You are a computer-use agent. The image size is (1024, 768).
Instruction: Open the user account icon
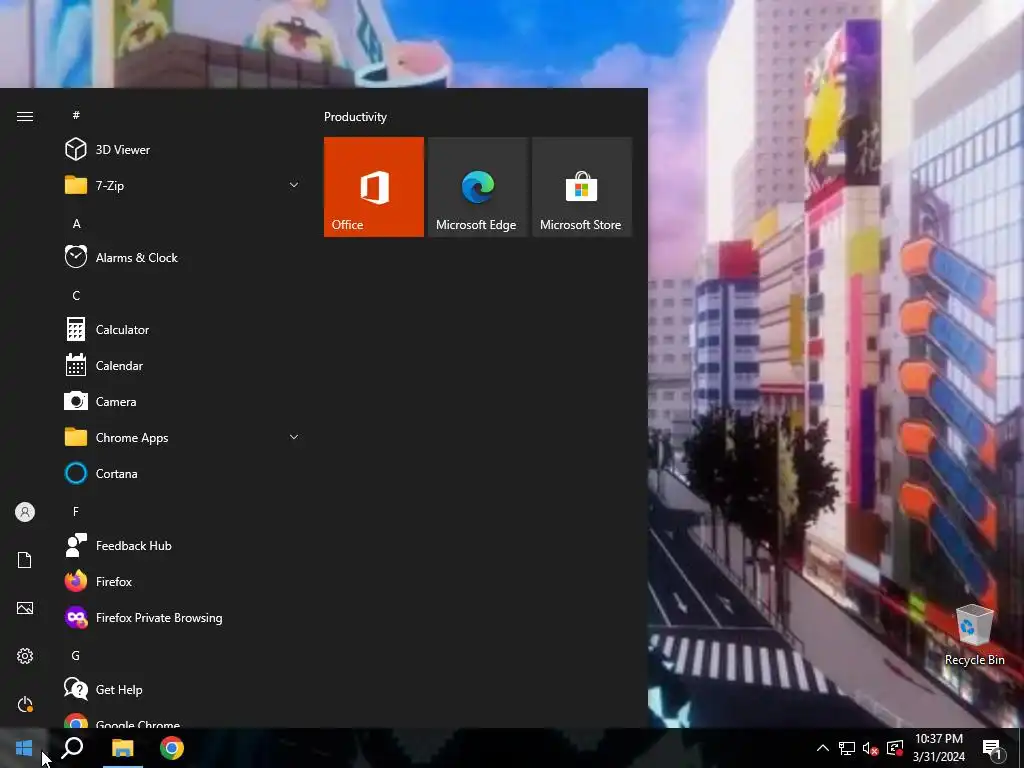point(25,512)
